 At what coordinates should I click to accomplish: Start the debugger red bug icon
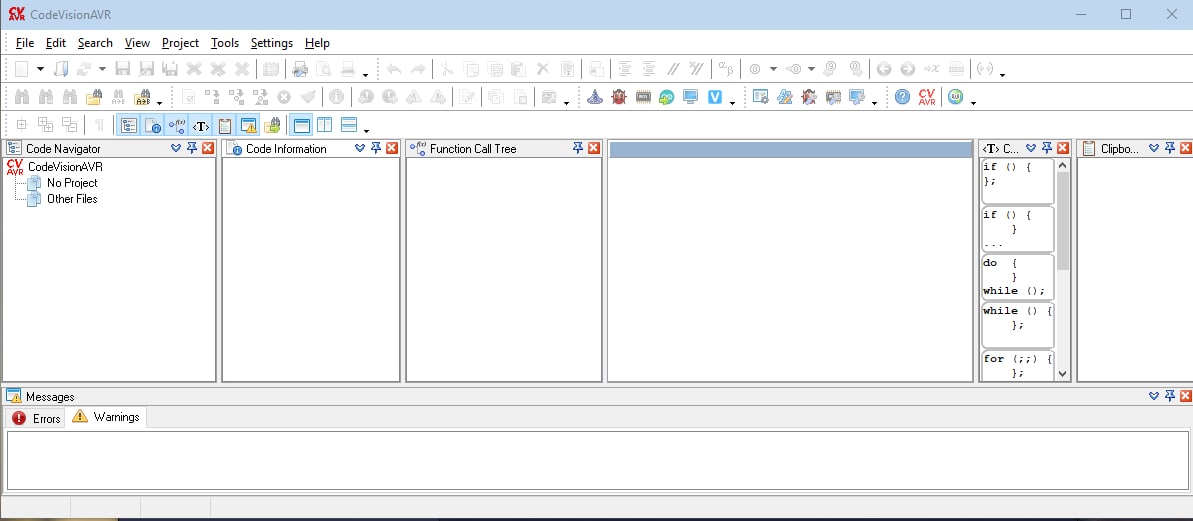(619, 97)
